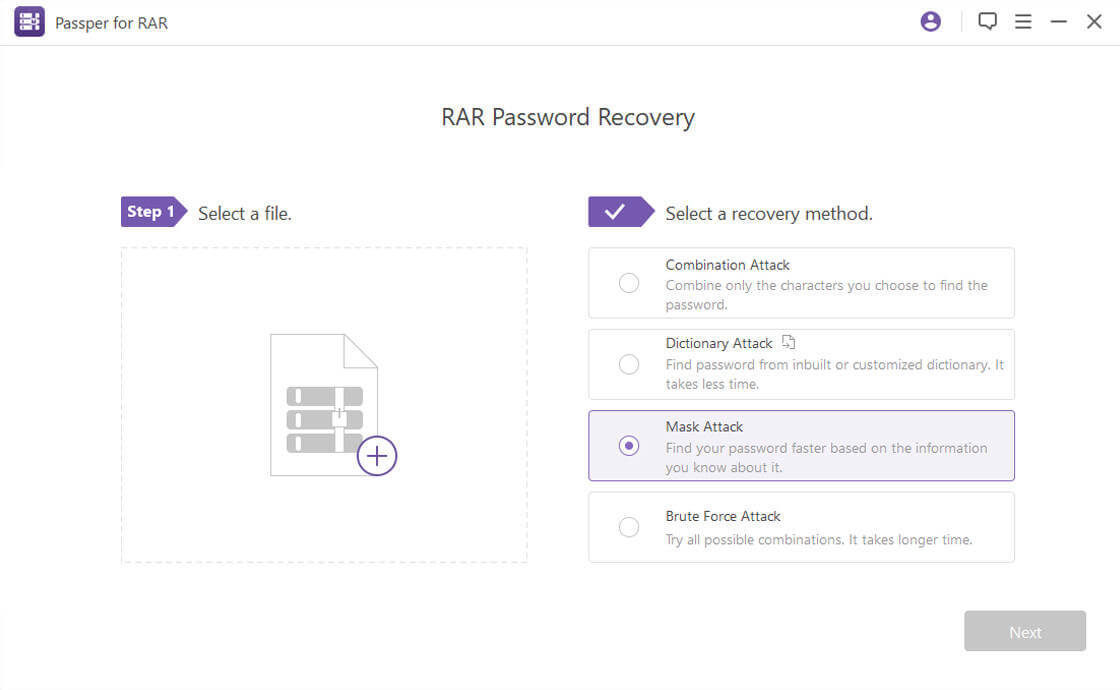Click the Combination Attack option title

(x=727, y=265)
